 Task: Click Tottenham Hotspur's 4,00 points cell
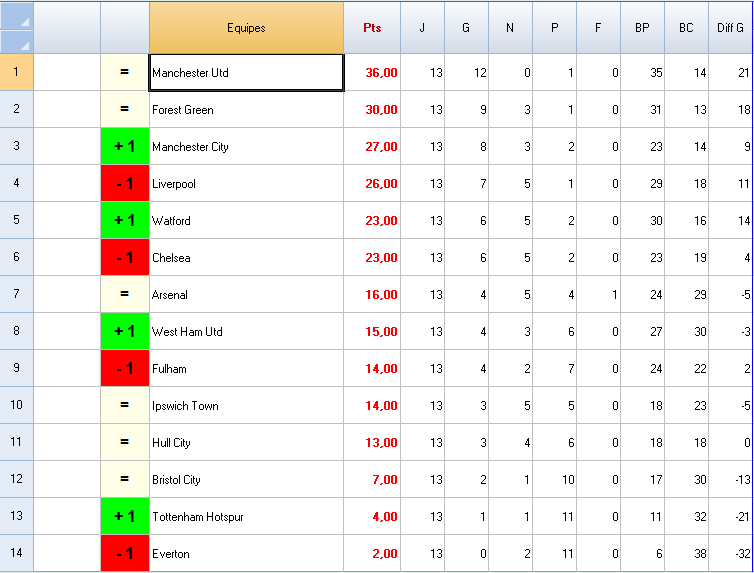tap(372, 517)
